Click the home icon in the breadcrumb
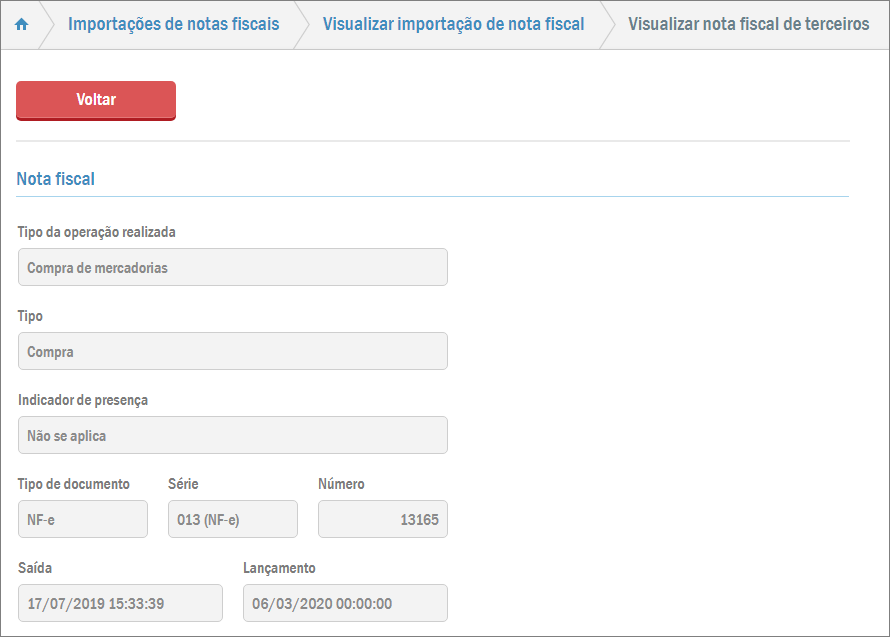 (x=21, y=24)
